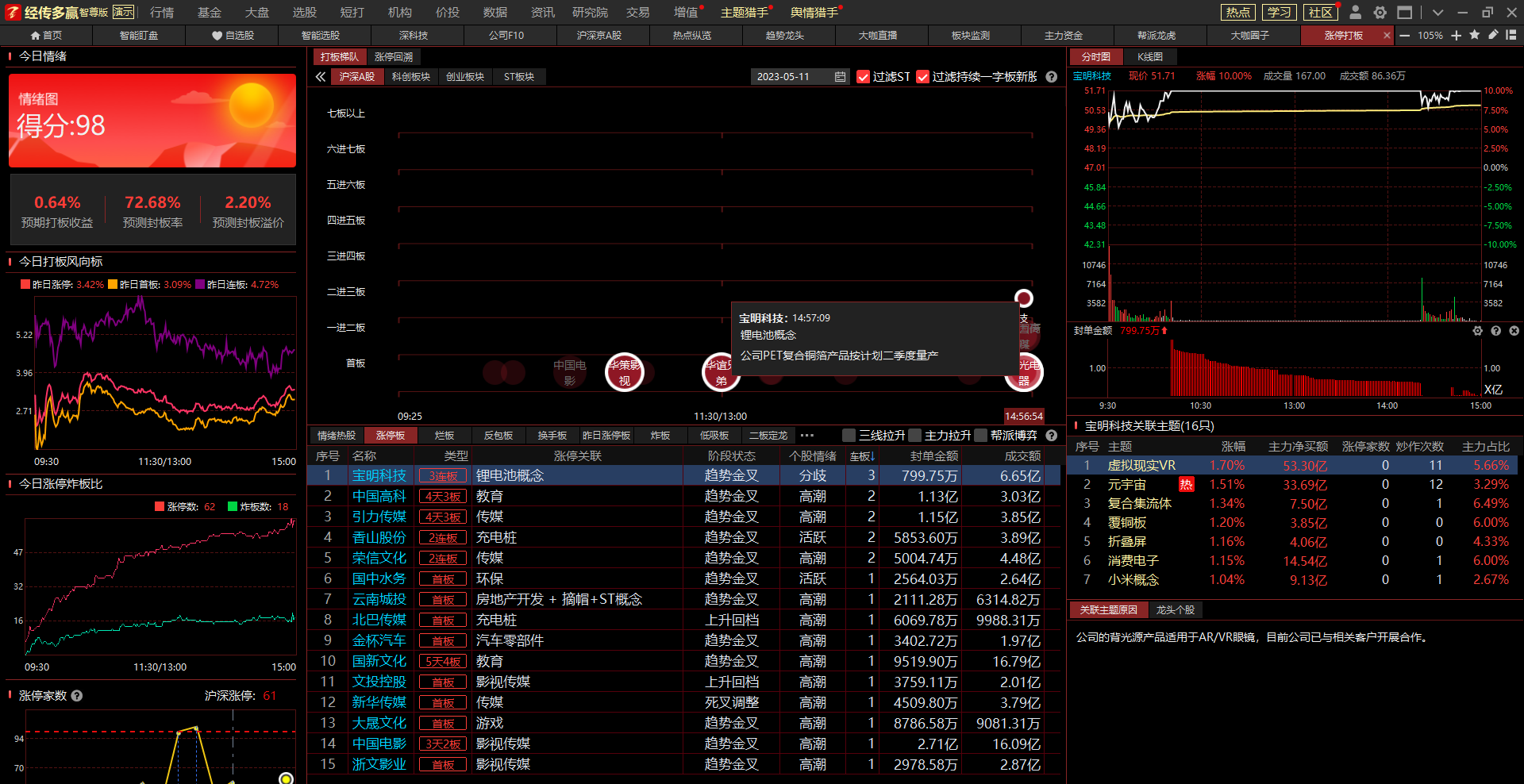1524x784 pixels.
Task: Open 主题猎手 menu item
Action: 745,12
